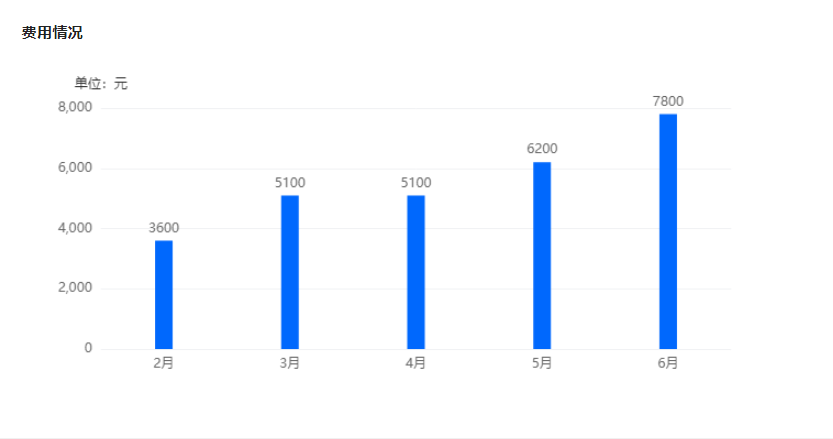Select the tallest bar for 6月

point(668,232)
